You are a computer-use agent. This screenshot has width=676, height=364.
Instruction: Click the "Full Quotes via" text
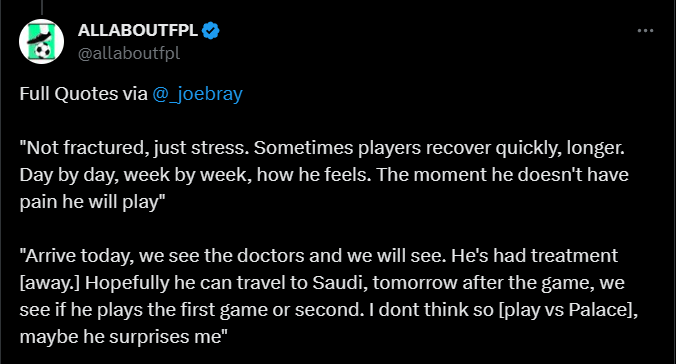[x=83, y=94]
